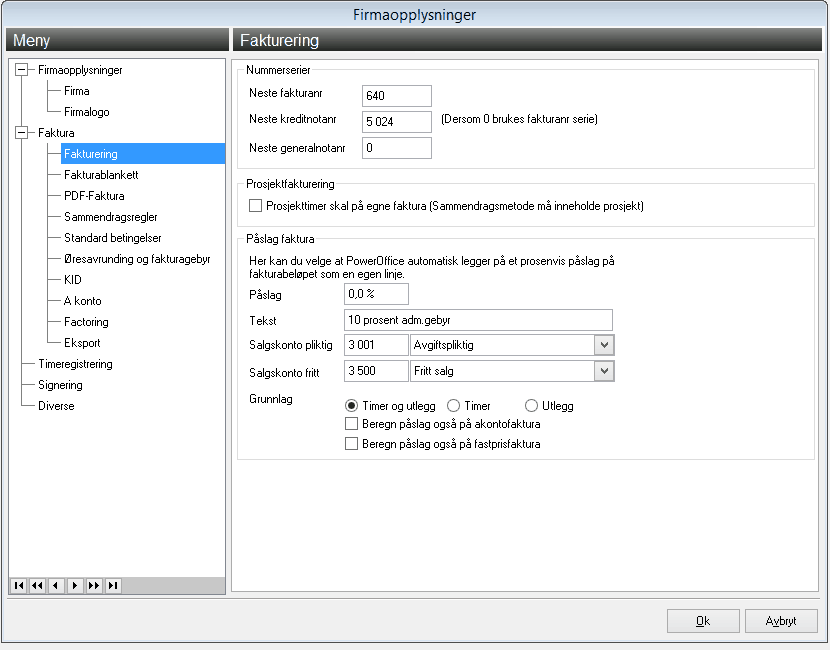Select Firmalogo in the menu tree
This screenshot has height=650, width=830.
click(87, 112)
